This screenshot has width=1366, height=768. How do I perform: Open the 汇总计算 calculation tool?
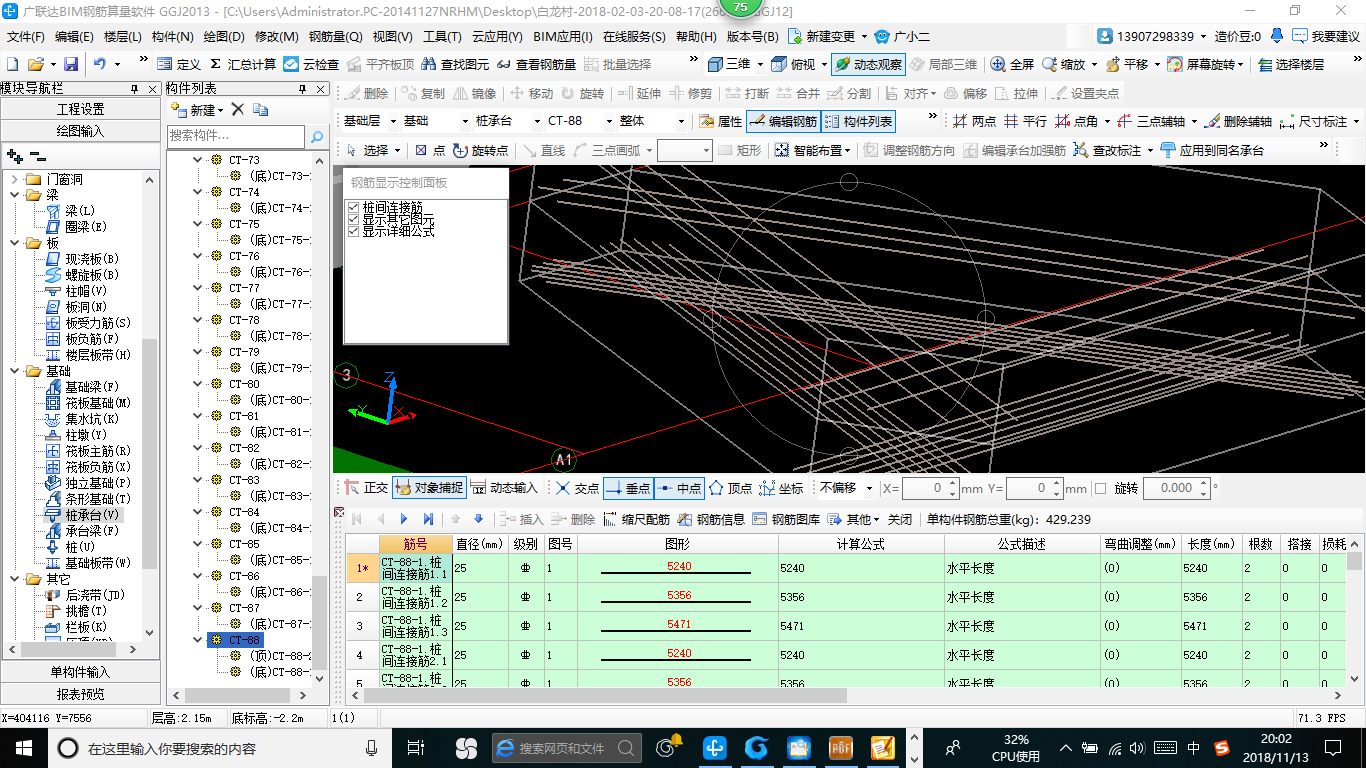click(242, 64)
